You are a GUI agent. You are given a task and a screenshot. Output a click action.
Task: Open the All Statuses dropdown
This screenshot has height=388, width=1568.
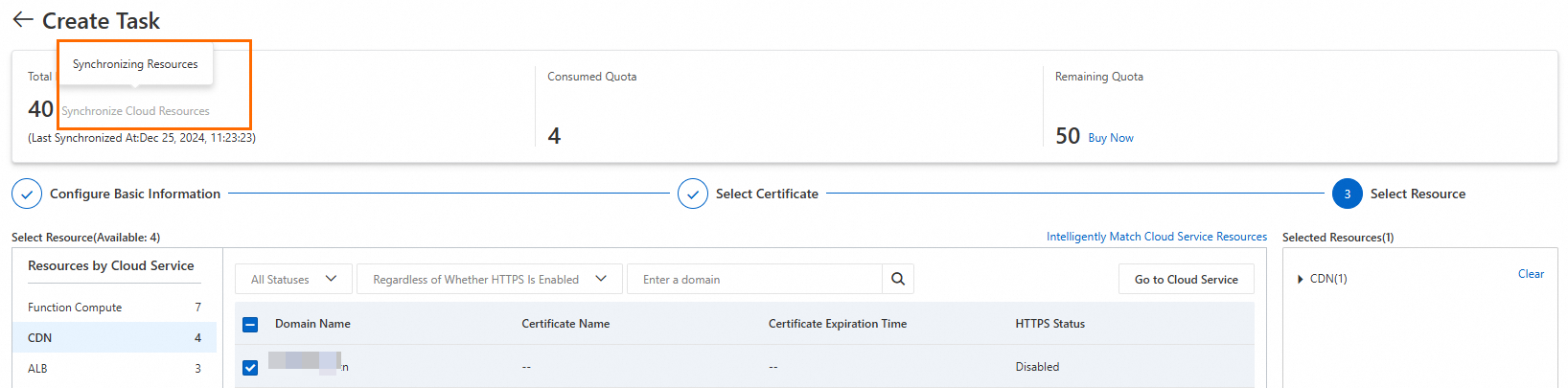point(293,279)
